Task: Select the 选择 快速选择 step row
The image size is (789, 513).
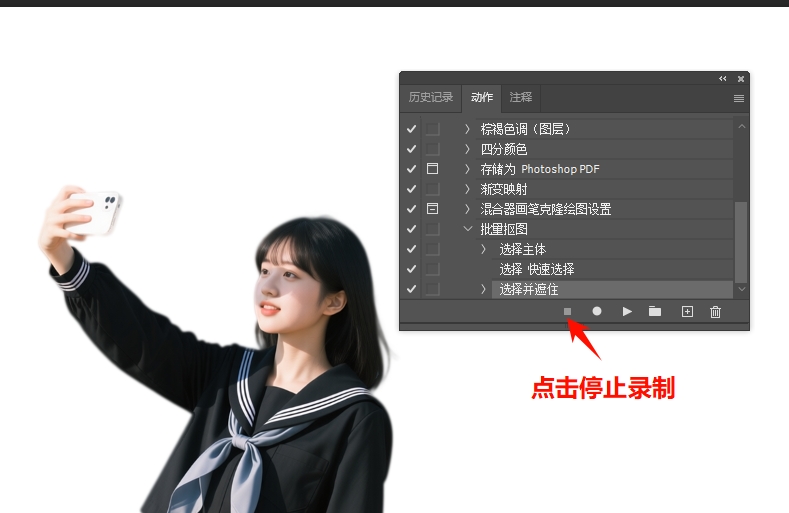Action: click(x=612, y=269)
